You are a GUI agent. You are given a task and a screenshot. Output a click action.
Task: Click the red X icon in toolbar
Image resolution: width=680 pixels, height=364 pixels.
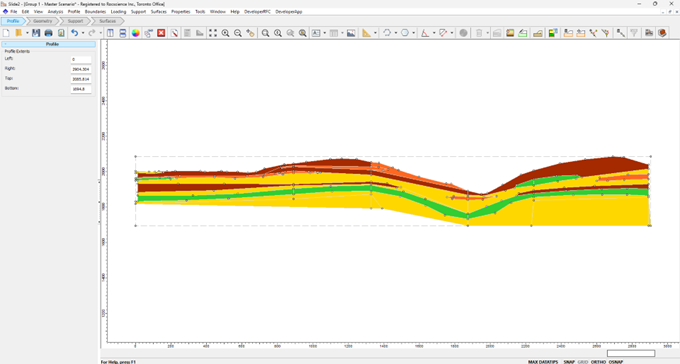tap(161, 33)
